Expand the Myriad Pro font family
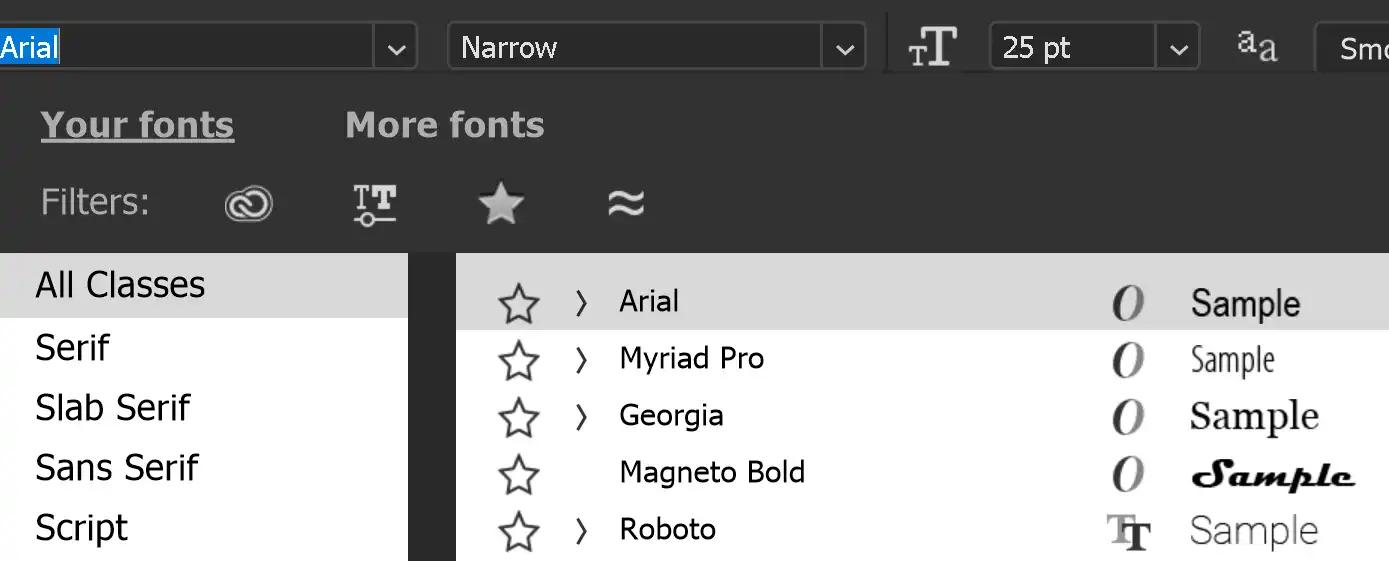Image resolution: width=1389 pixels, height=561 pixels. pyautogui.click(x=581, y=360)
